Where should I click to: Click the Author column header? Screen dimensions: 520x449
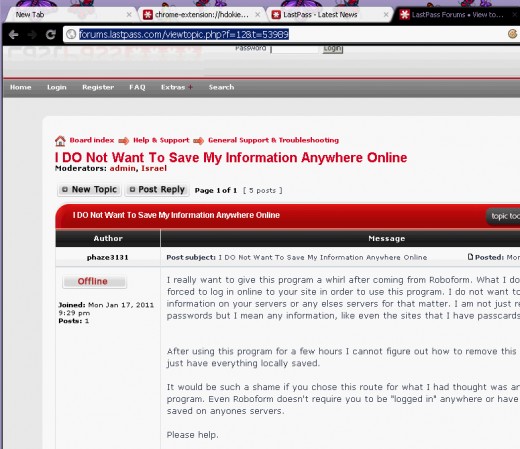(108, 238)
